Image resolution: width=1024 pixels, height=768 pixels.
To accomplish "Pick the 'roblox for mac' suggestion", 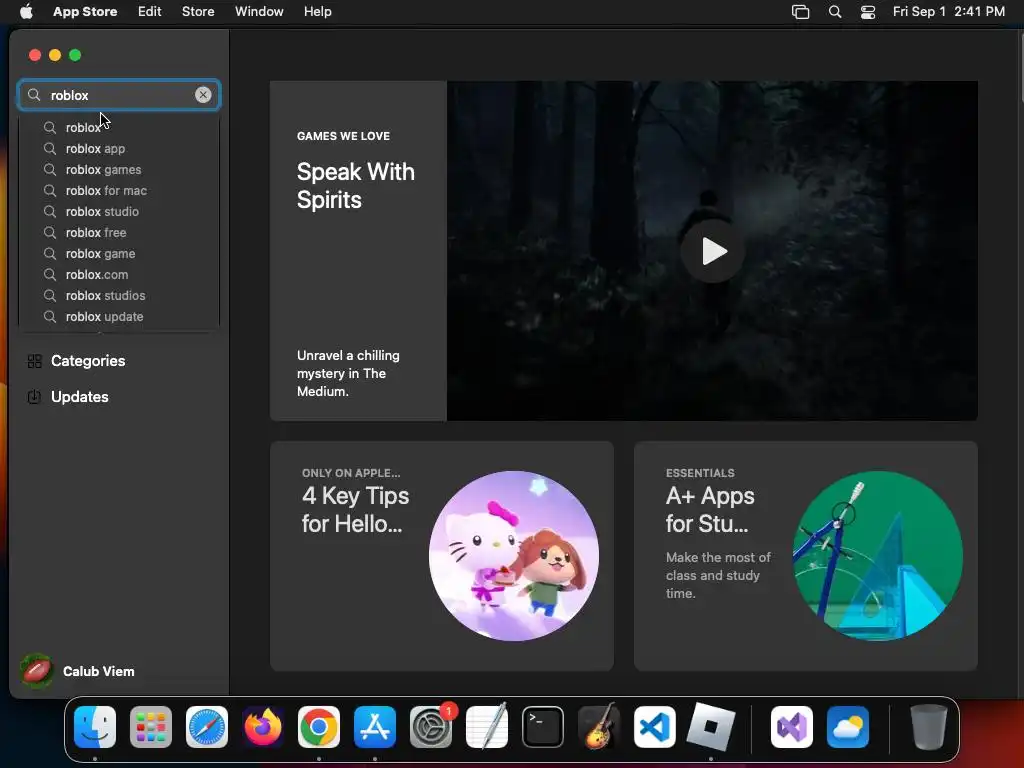I will tap(119, 190).
